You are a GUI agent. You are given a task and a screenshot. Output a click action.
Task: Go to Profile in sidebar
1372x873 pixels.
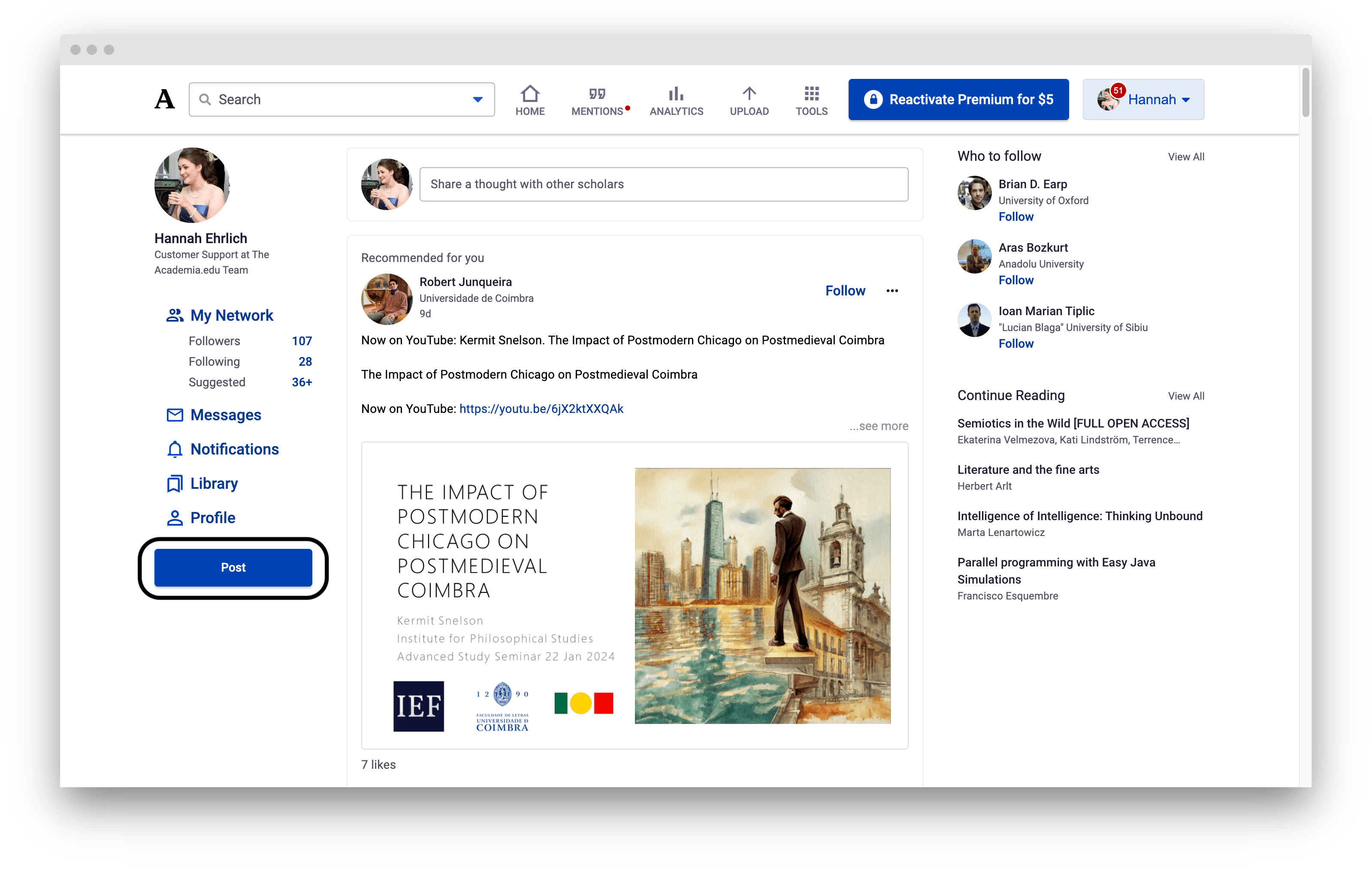(x=212, y=518)
